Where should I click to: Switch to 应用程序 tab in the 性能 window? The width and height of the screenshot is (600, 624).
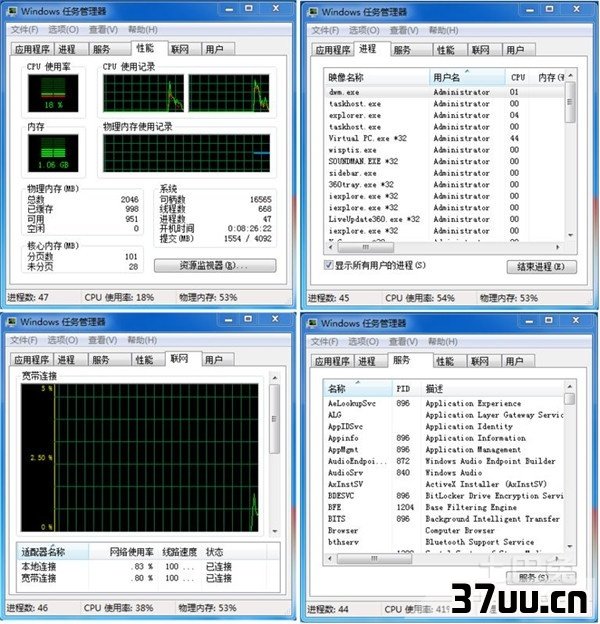click(32, 49)
